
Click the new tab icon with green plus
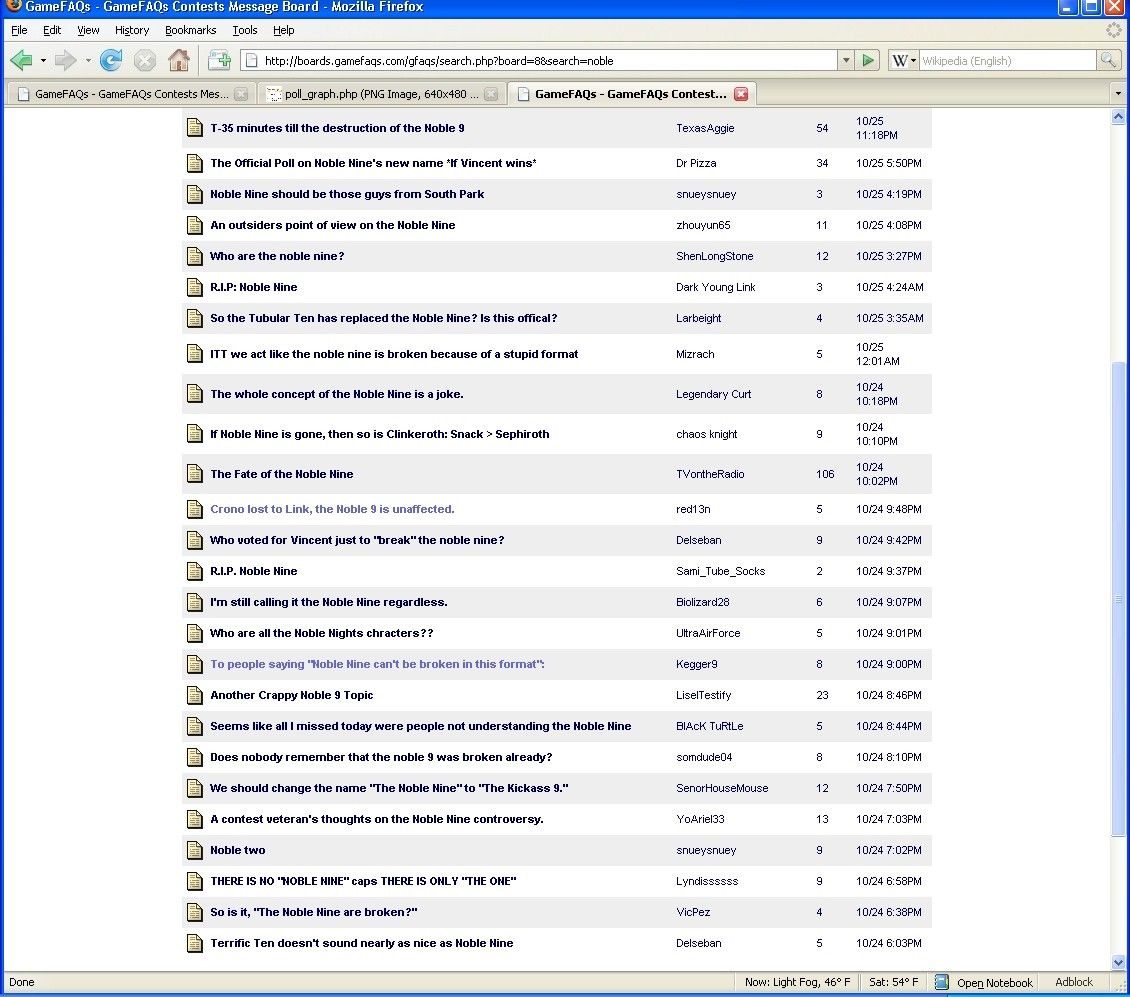point(219,61)
